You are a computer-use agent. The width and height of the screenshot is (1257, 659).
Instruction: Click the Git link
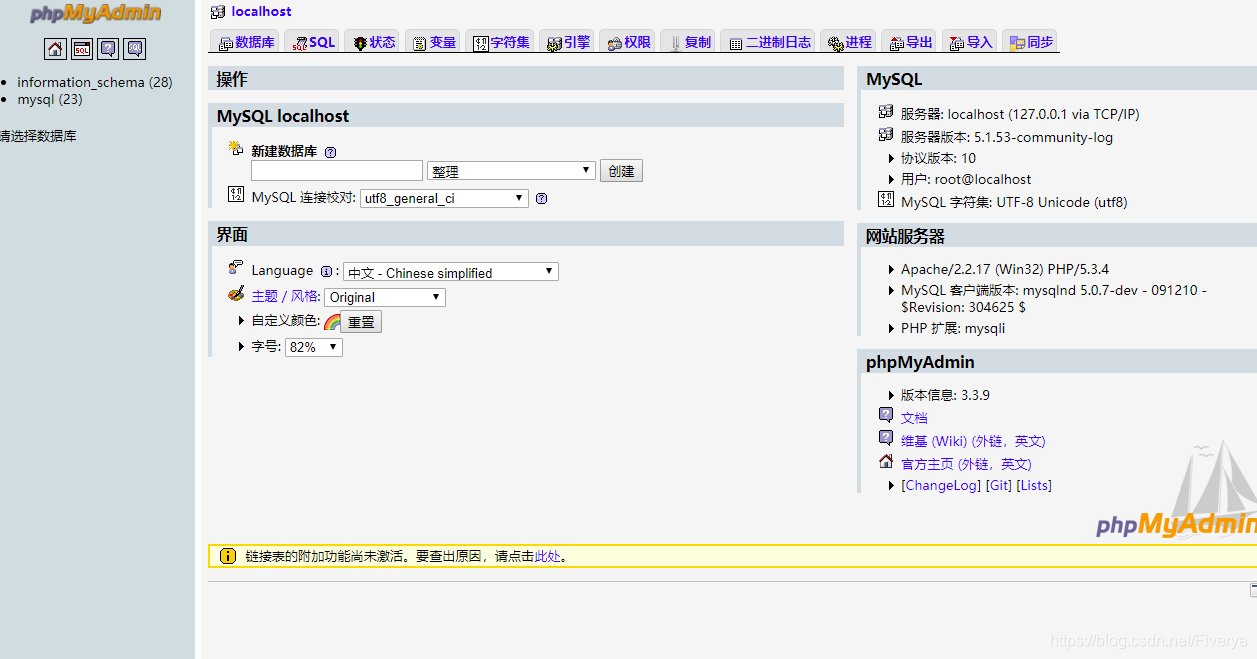999,485
